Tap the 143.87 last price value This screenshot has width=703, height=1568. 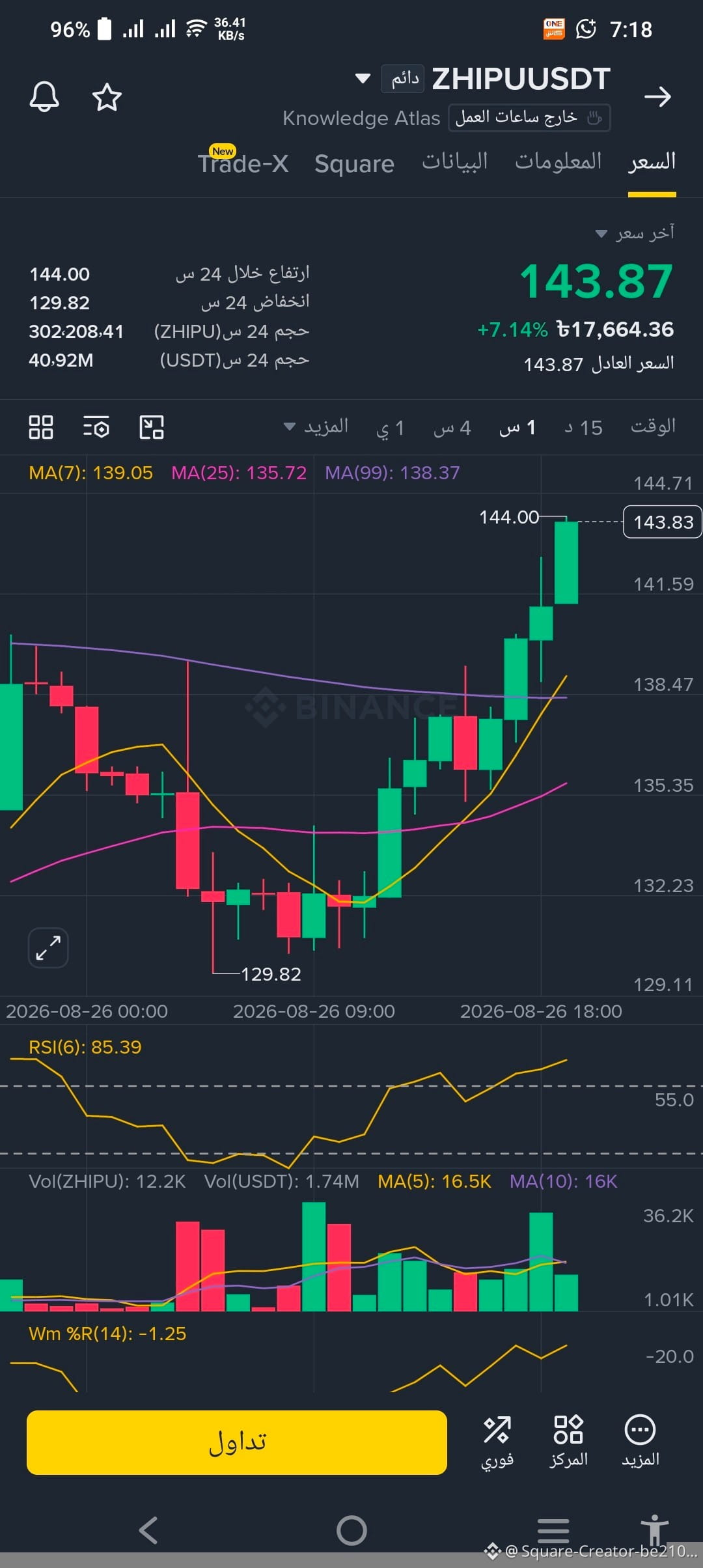pyautogui.click(x=596, y=282)
